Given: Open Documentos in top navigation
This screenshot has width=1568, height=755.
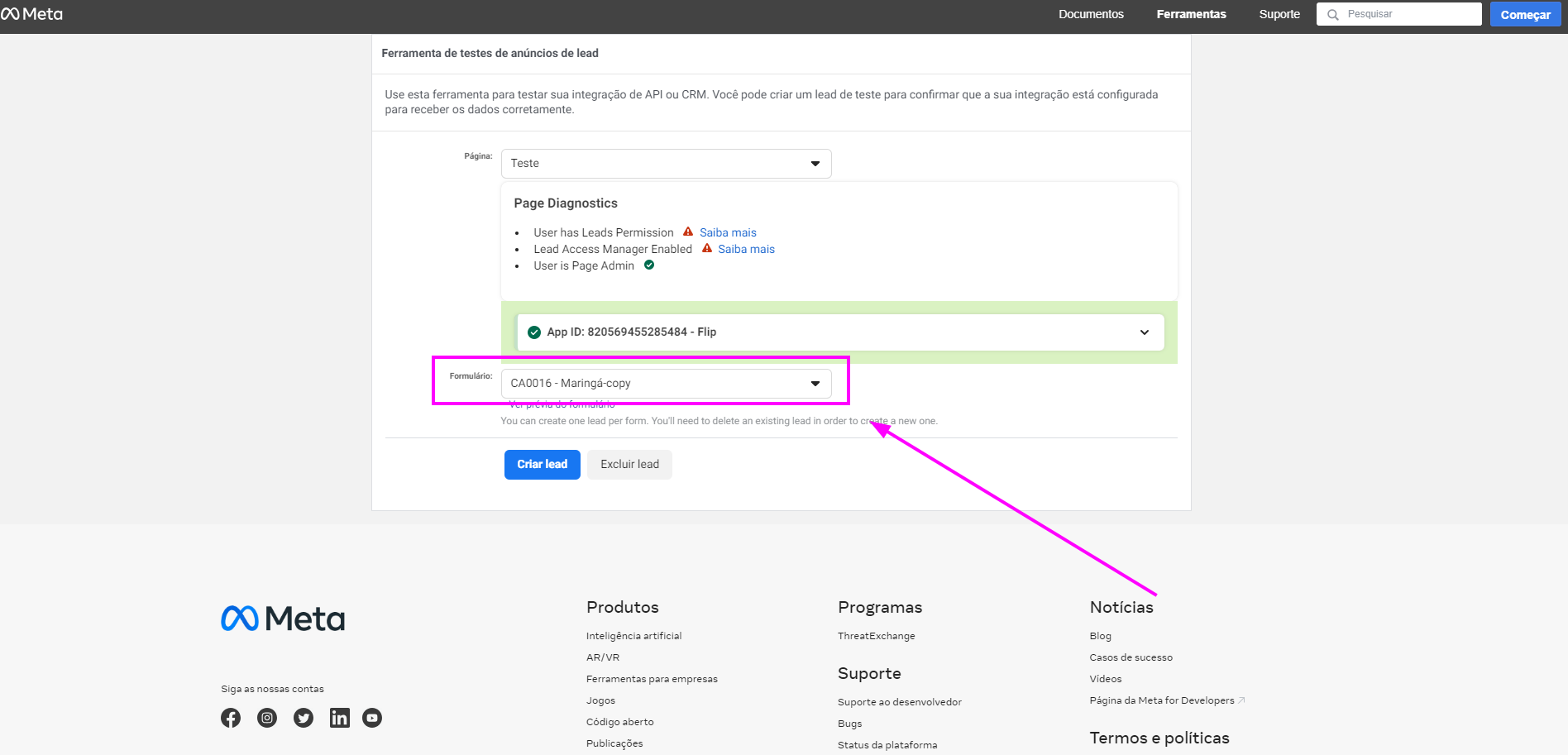Looking at the screenshot, I should pos(1091,14).
